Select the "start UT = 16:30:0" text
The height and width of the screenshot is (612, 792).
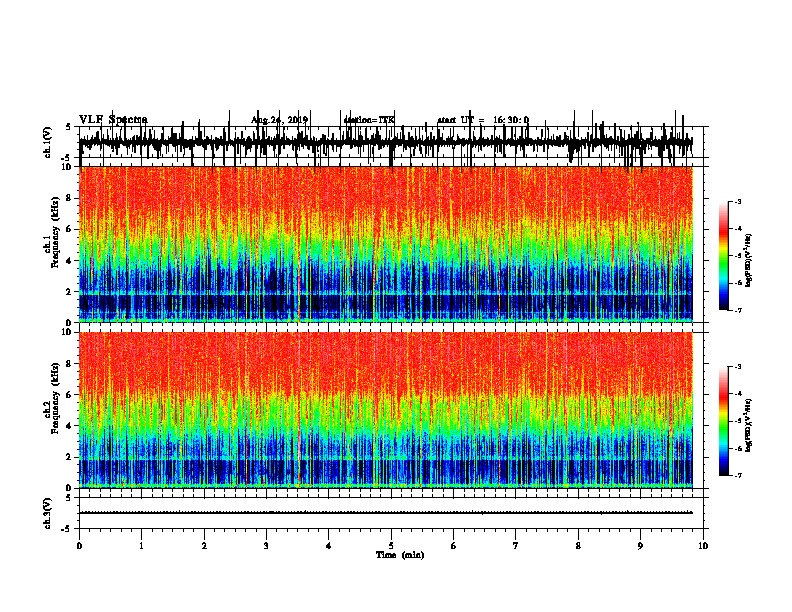pyautogui.click(x=483, y=120)
